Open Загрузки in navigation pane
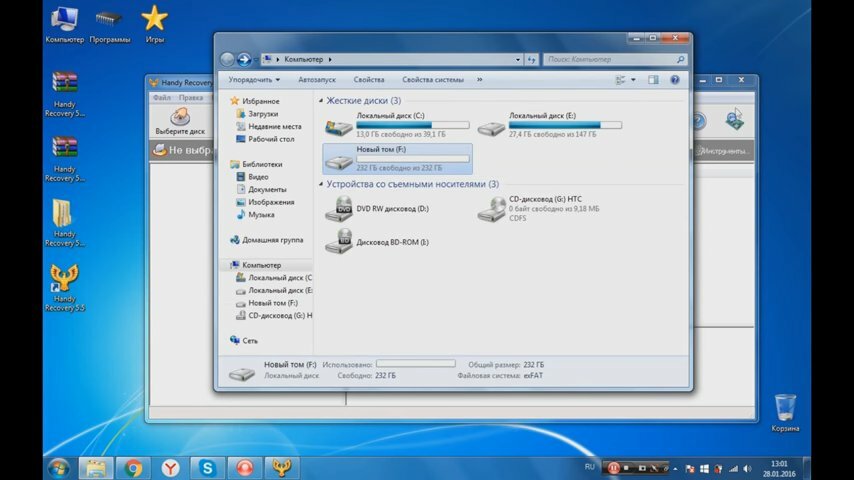This screenshot has height=480, width=854. click(263, 114)
